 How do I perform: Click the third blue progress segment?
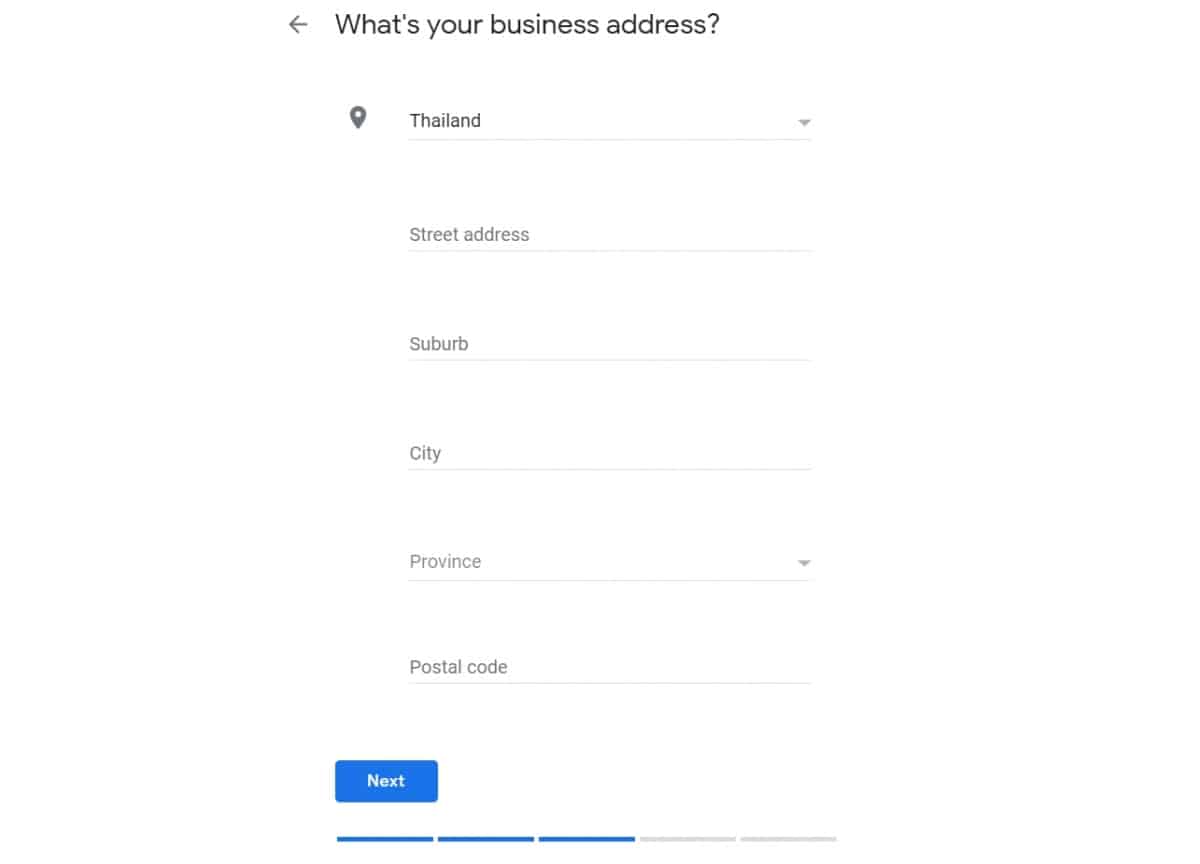(x=587, y=839)
